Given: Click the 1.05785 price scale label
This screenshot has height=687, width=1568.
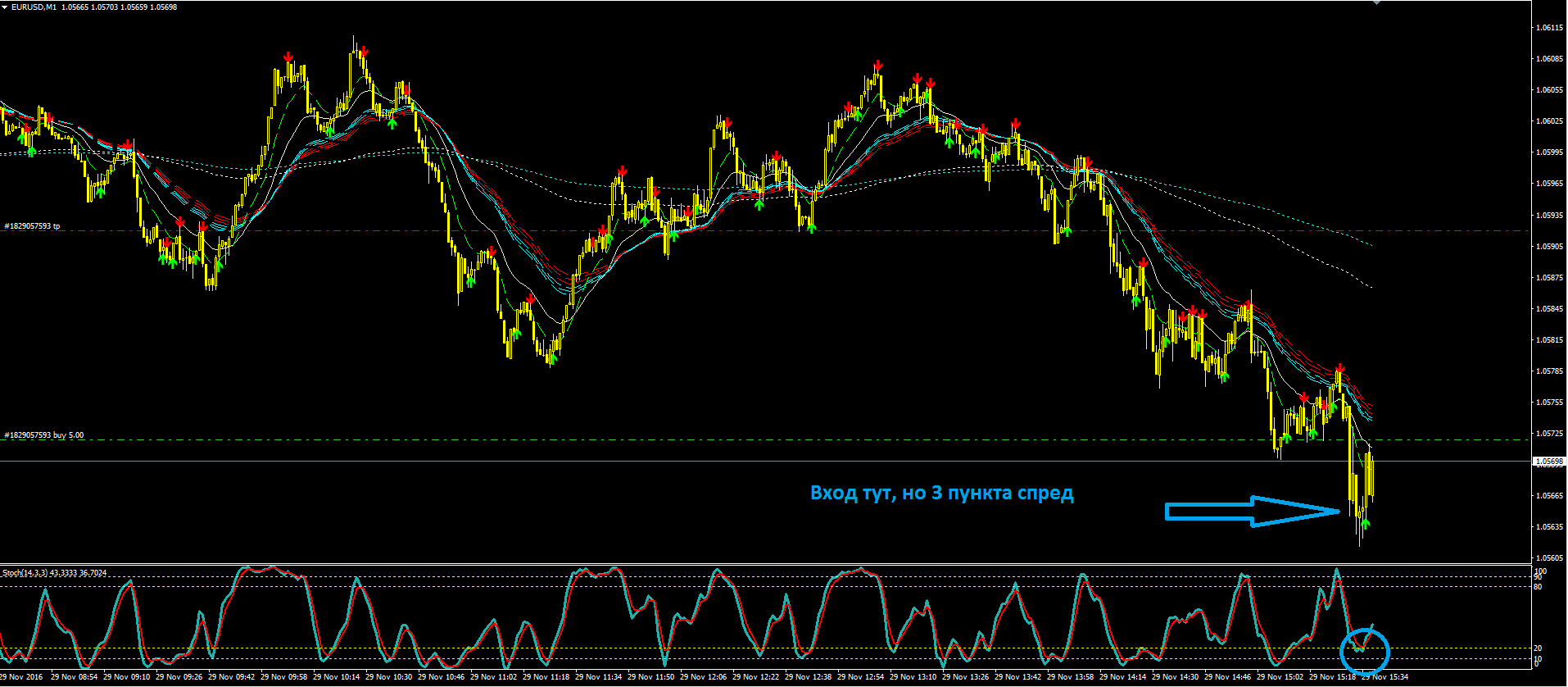Looking at the screenshot, I should (1548, 371).
